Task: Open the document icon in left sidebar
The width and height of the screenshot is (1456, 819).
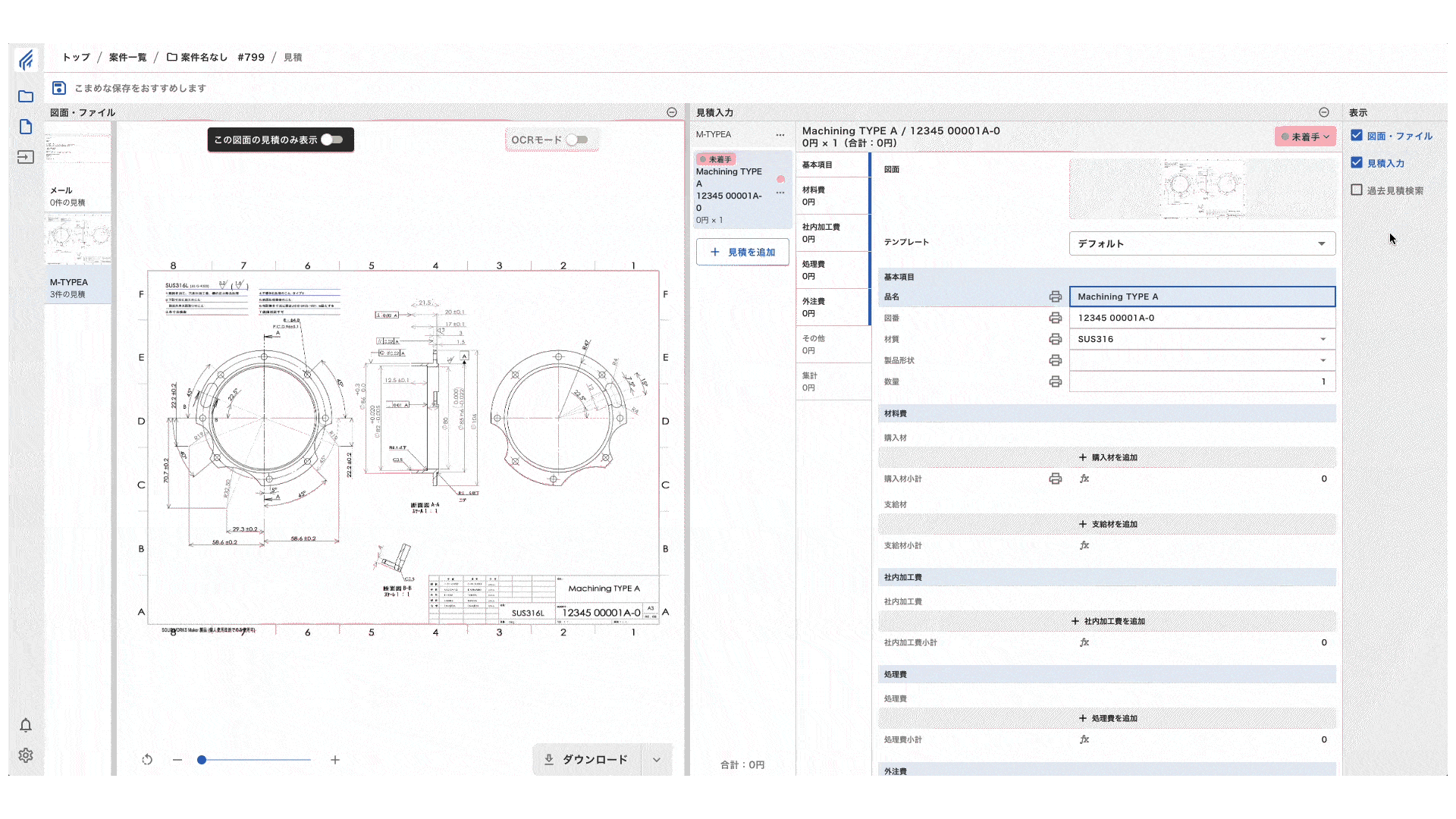Action: point(26,127)
